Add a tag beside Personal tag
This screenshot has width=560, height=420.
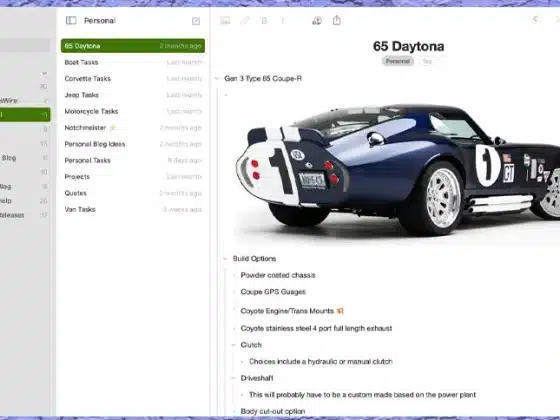427,61
